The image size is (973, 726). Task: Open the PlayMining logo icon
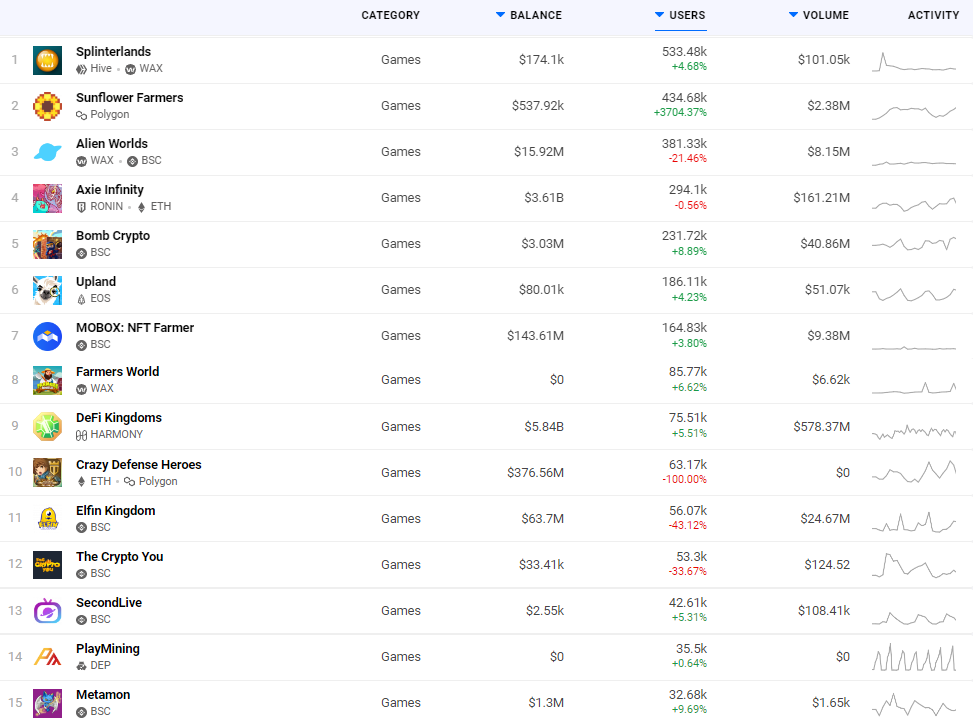[x=47, y=657]
